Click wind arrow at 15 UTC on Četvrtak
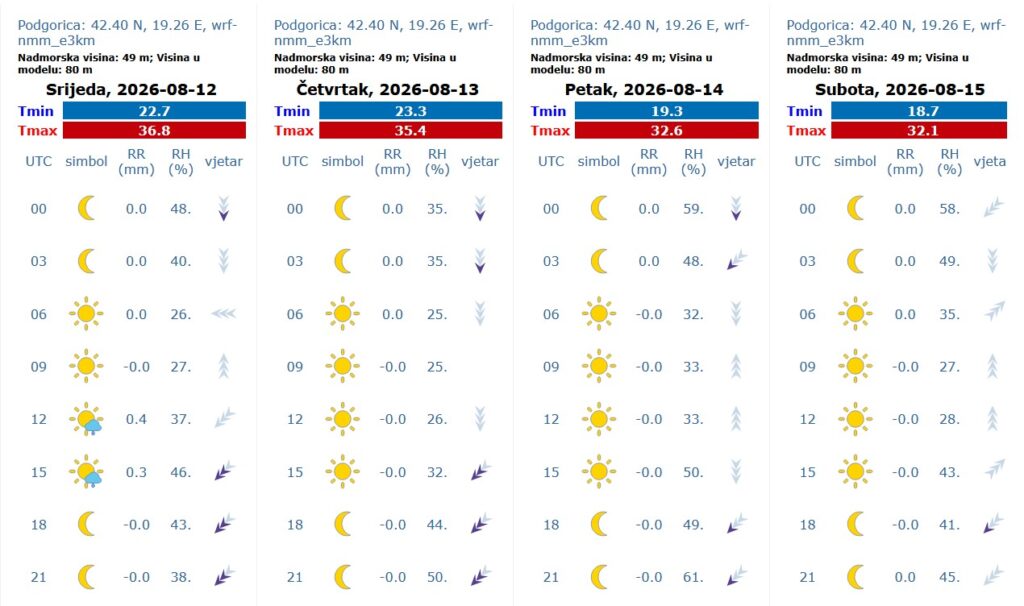Screen dimensions: 1024x606 (x=480, y=471)
